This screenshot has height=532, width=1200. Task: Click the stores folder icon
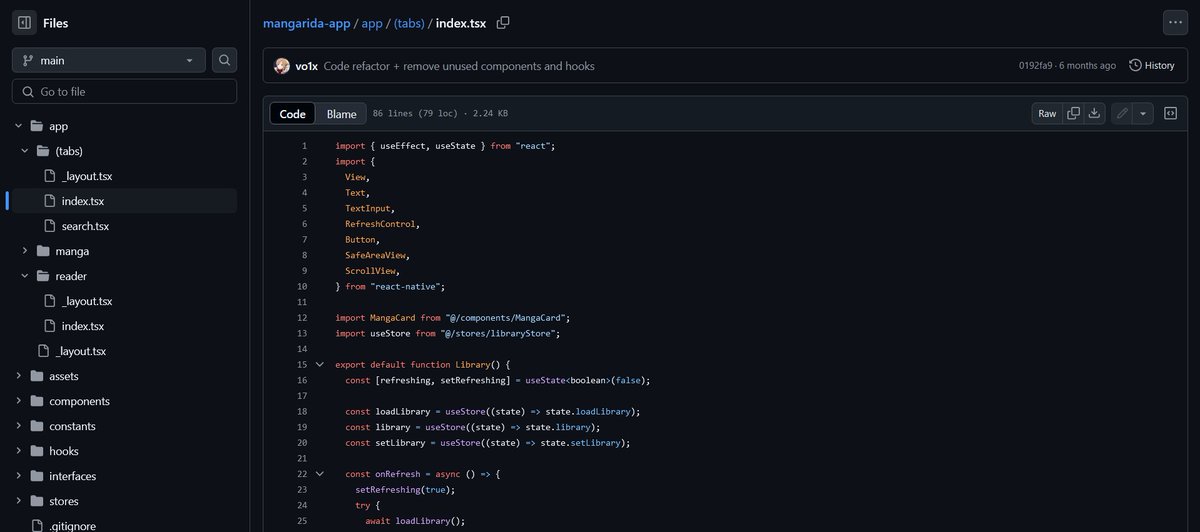pyautogui.click(x=37, y=501)
